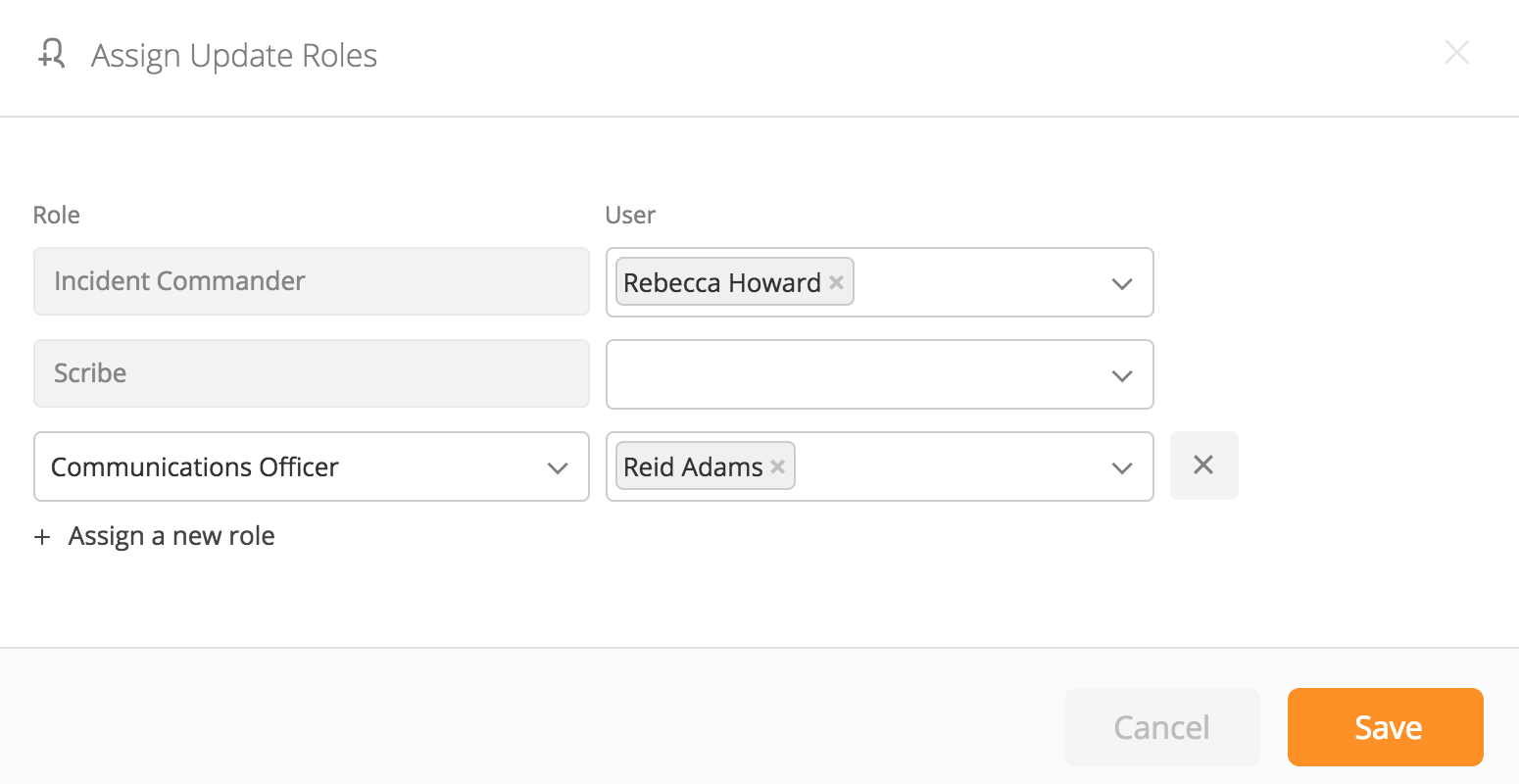Click the Assign a new role link
Image resolution: width=1519 pixels, height=784 pixels.
click(x=171, y=536)
